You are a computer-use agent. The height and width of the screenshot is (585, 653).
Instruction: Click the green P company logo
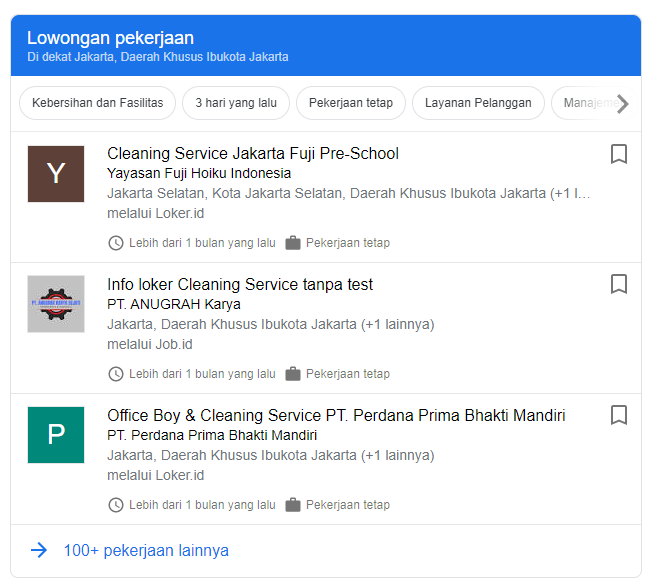tap(56, 435)
